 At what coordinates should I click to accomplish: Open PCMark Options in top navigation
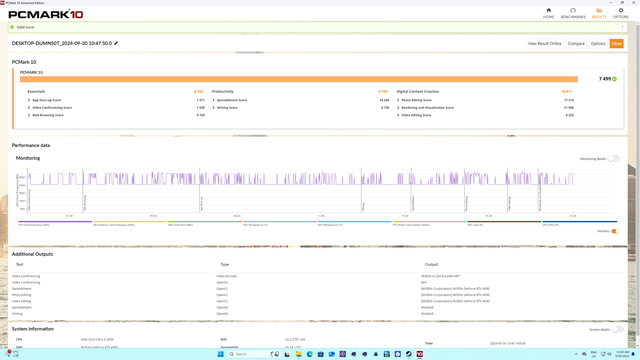point(620,13)
